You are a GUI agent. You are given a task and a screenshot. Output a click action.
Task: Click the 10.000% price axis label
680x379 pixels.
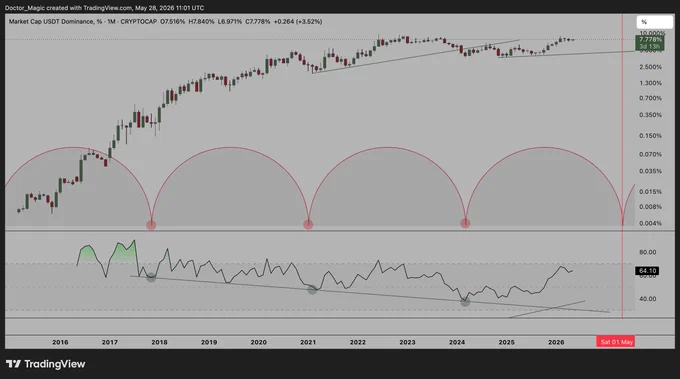pos(652,33)
